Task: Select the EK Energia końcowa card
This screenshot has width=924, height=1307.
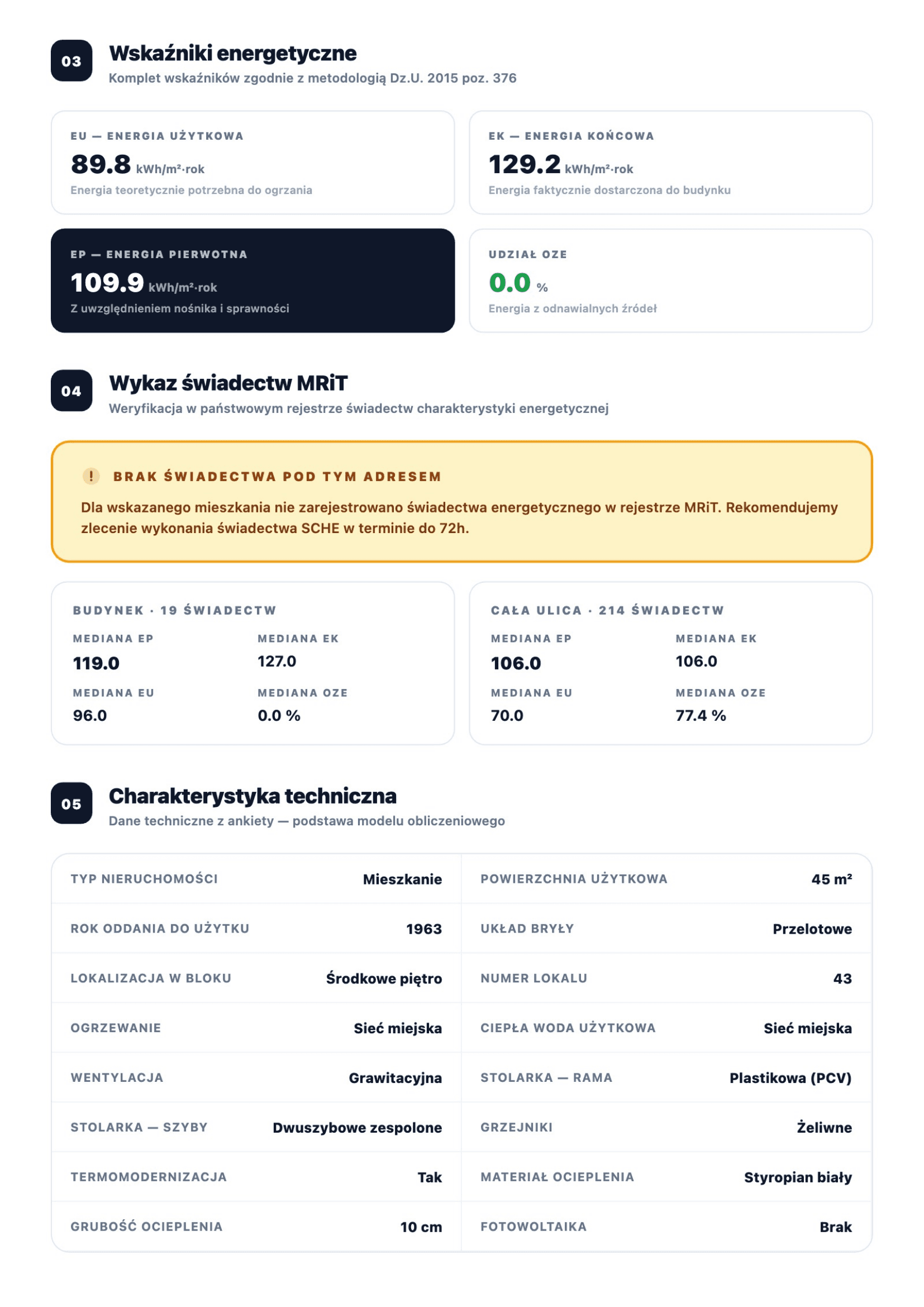Action: click(x=671, y=163)
